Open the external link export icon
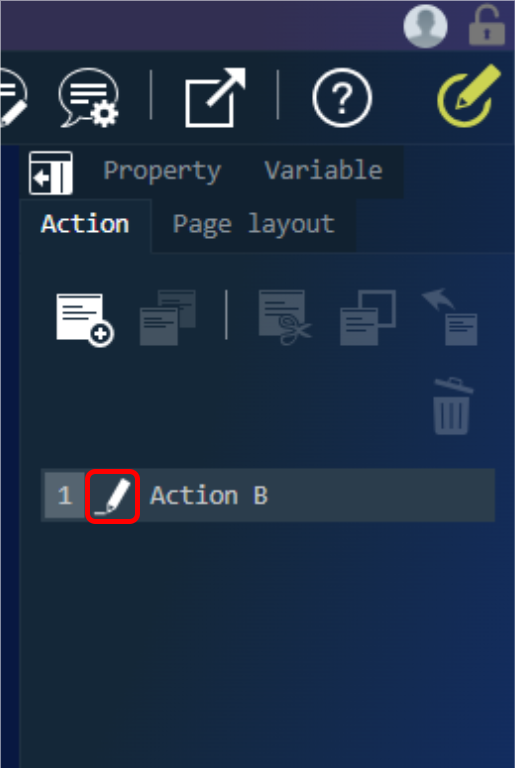 click(x=215, y=97)
